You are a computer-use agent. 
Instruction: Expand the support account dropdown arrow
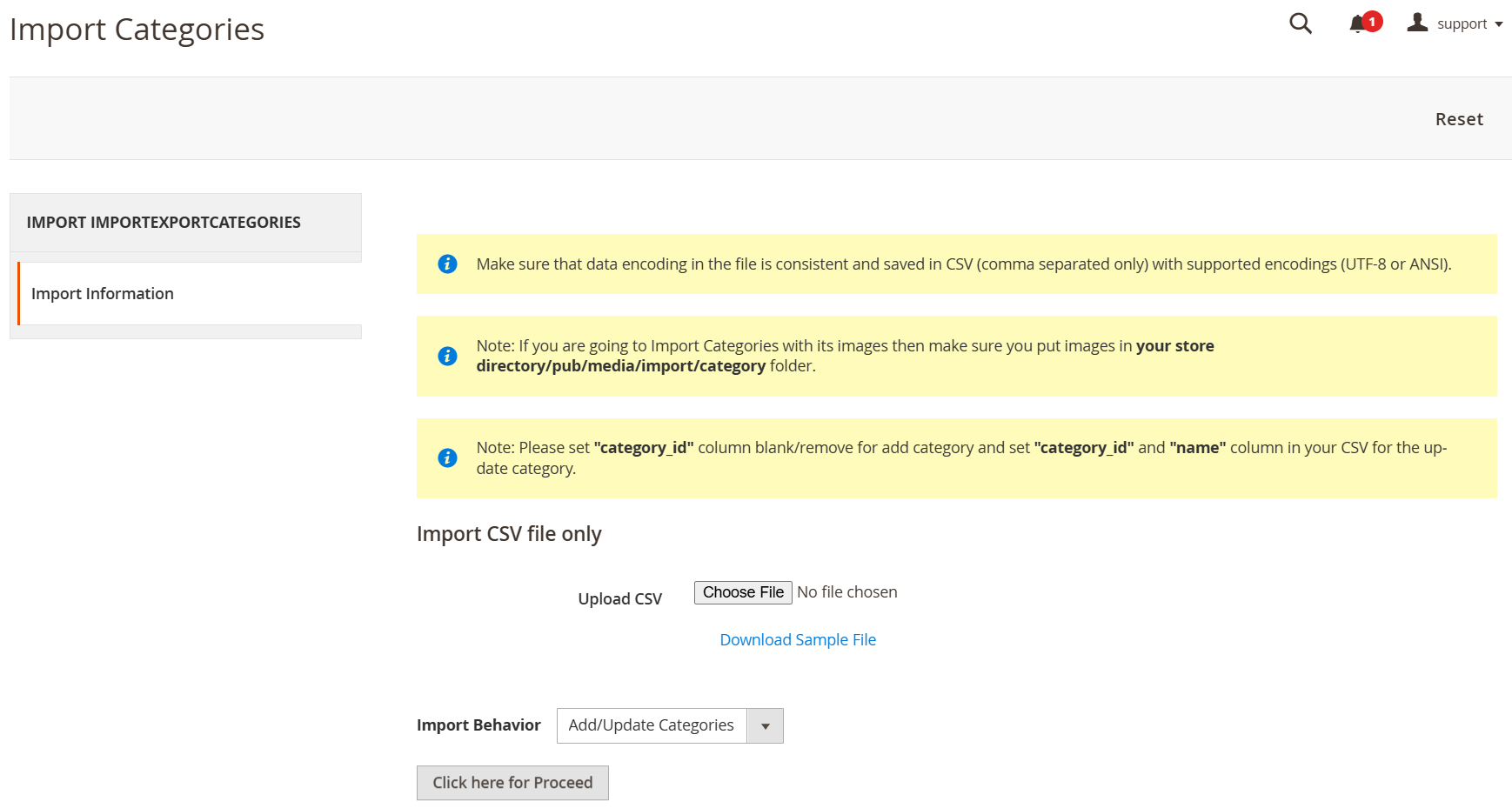[x=1499, y=24]
